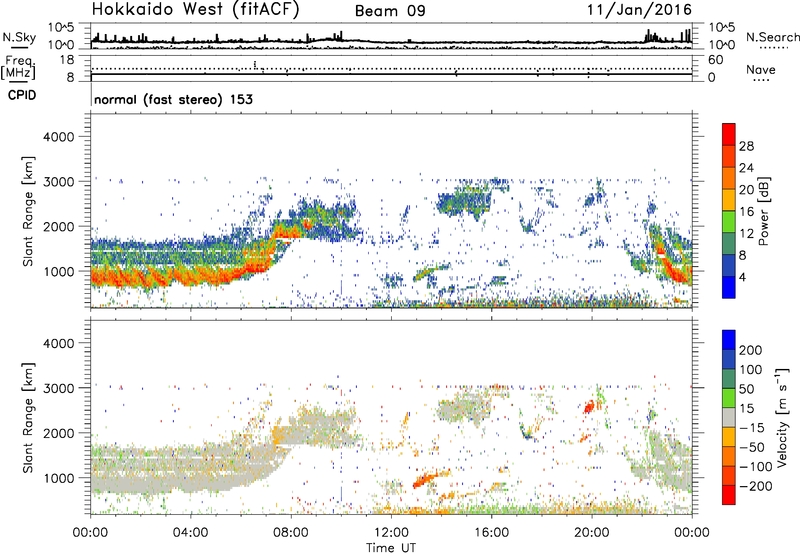Click the 'CPID' label

[x=22, y=95]
